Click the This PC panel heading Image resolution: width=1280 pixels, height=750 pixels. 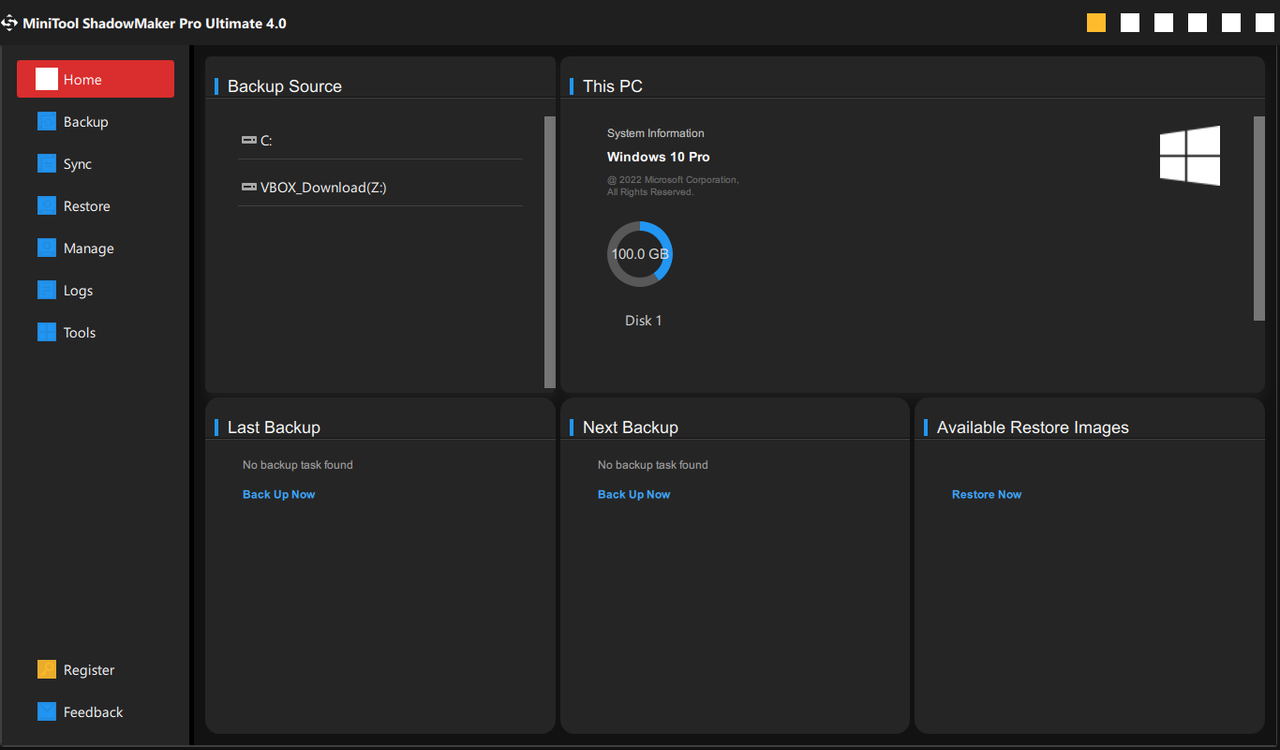pos(613,86)
